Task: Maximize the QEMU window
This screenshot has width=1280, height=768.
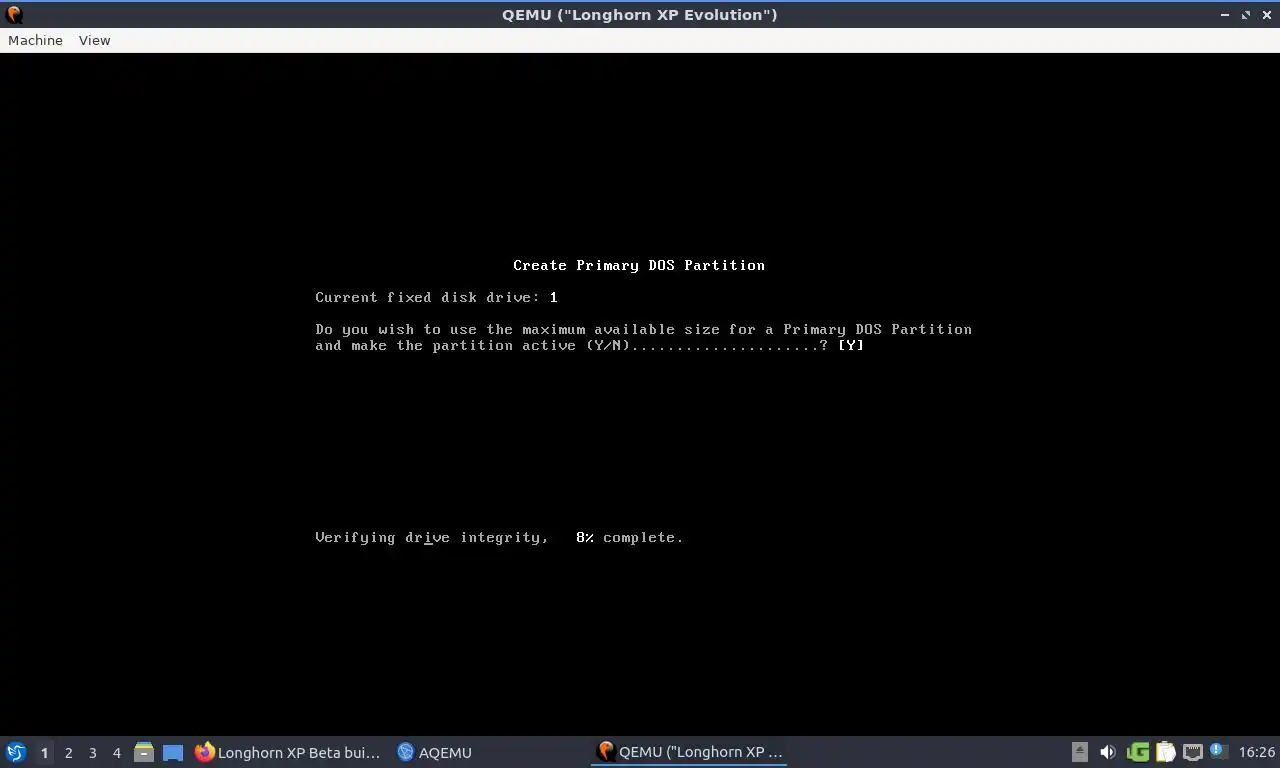Action: click(x=1246, y=15)
